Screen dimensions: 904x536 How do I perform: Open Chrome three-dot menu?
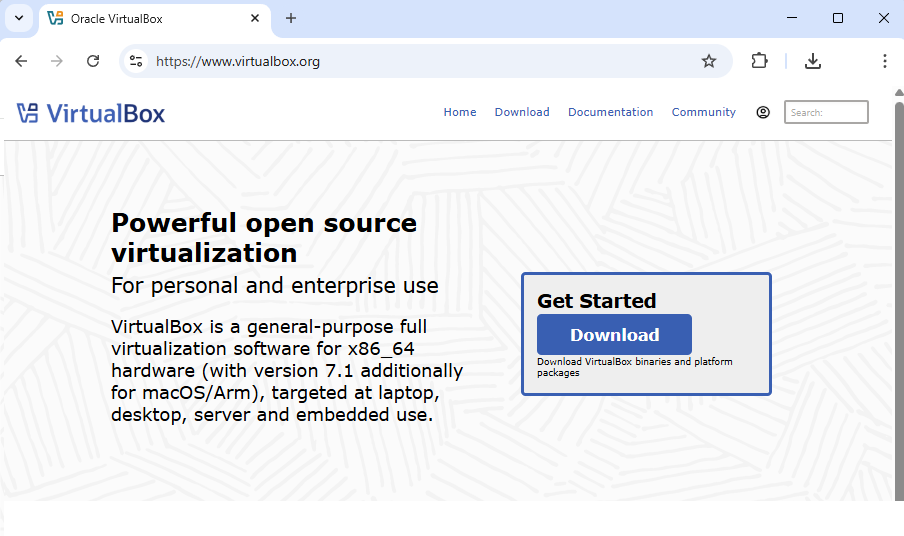pos(884,61)
